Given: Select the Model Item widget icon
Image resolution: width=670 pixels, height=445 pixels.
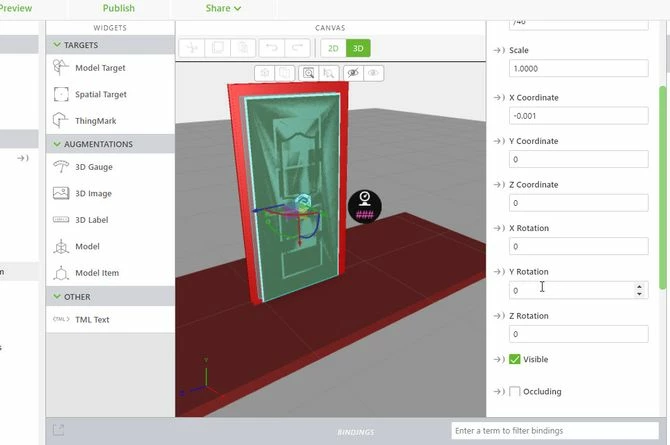Looking at the screenshot, I should coord(61,273).
